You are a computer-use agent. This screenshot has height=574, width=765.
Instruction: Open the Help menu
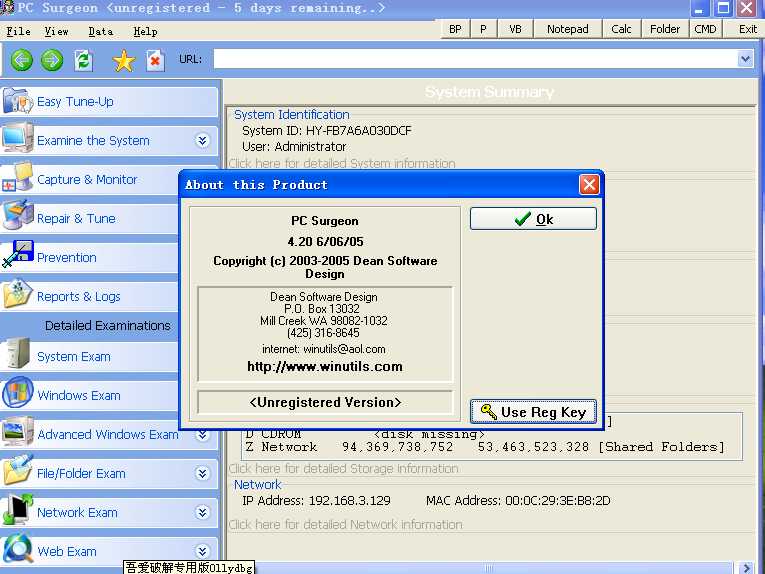click(x=145, y=31)
